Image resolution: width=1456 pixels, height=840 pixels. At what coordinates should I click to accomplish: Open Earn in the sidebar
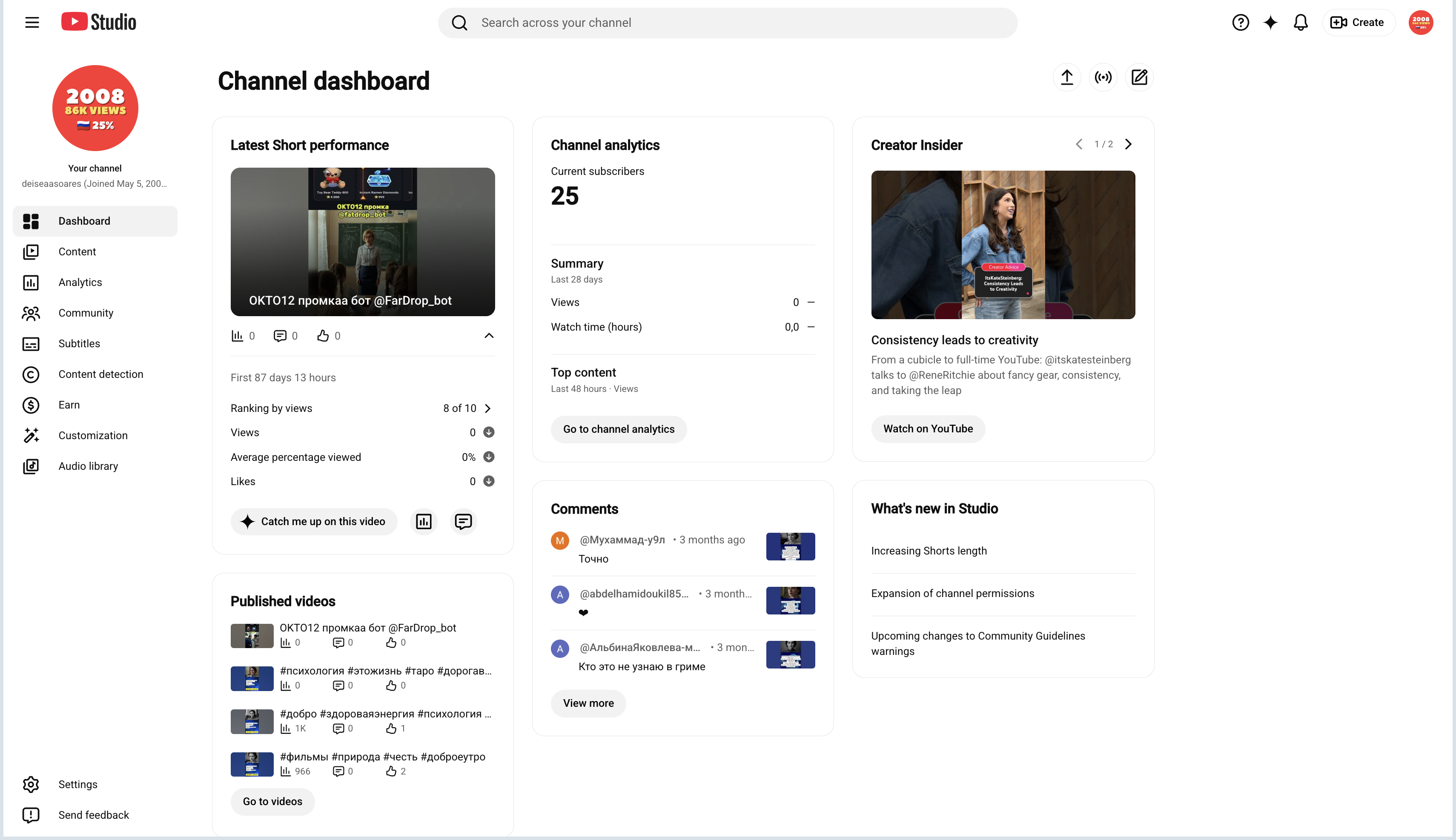(95, 405)
